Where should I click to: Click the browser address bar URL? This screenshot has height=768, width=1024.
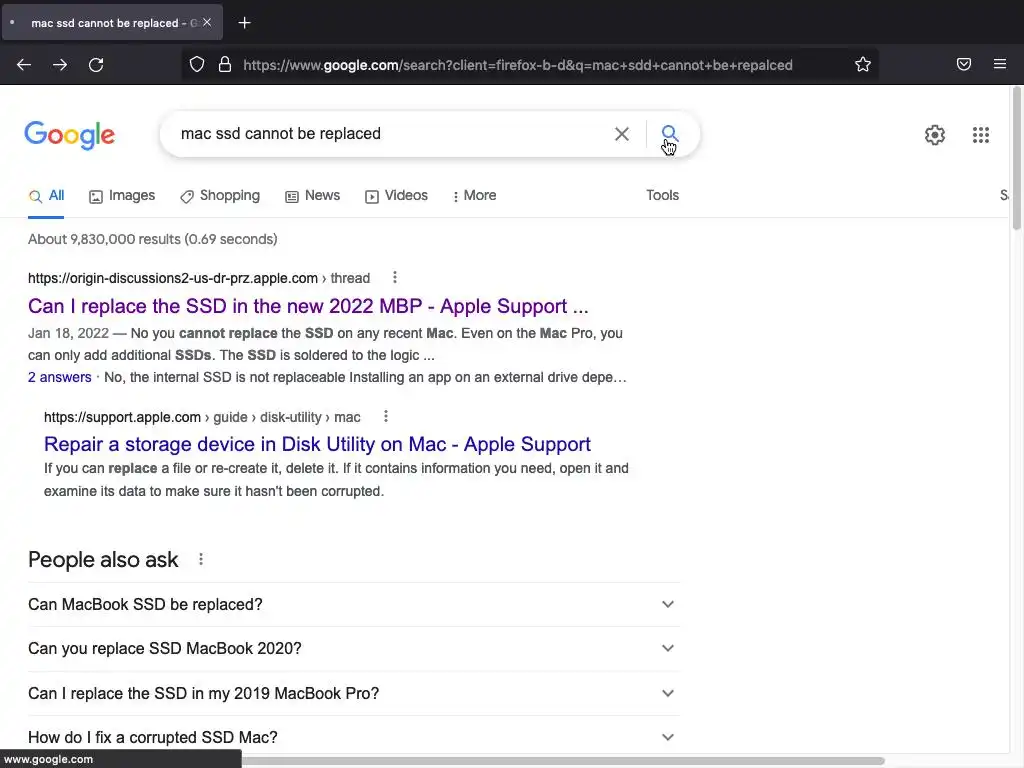pos(518,65)
